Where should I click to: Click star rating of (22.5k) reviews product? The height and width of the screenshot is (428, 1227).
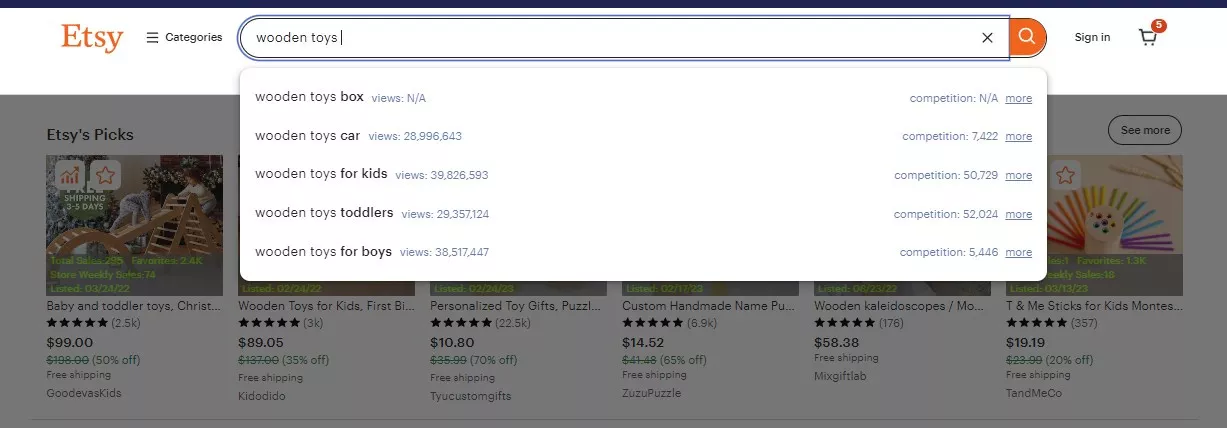(461, 323)
